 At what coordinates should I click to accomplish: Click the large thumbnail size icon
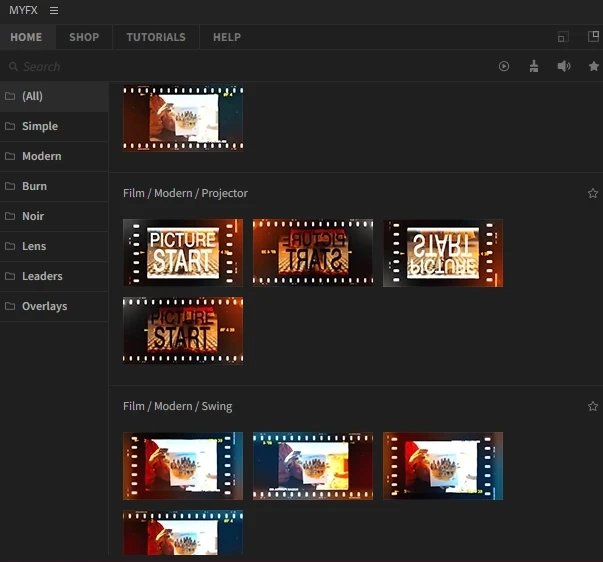tap(593, 37)
